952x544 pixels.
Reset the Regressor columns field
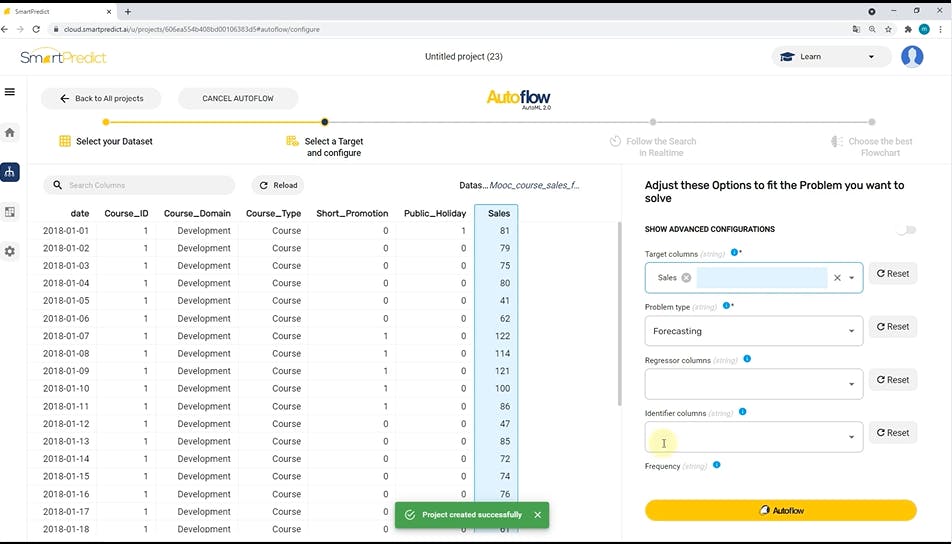pyautogui.click(x=892, y=380)
